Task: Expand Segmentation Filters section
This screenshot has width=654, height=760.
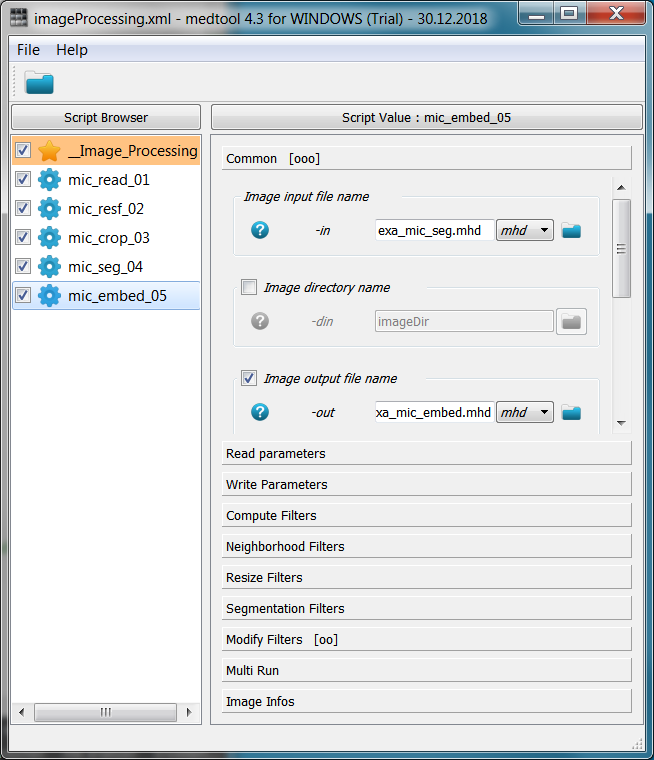Action: (427, 608)
